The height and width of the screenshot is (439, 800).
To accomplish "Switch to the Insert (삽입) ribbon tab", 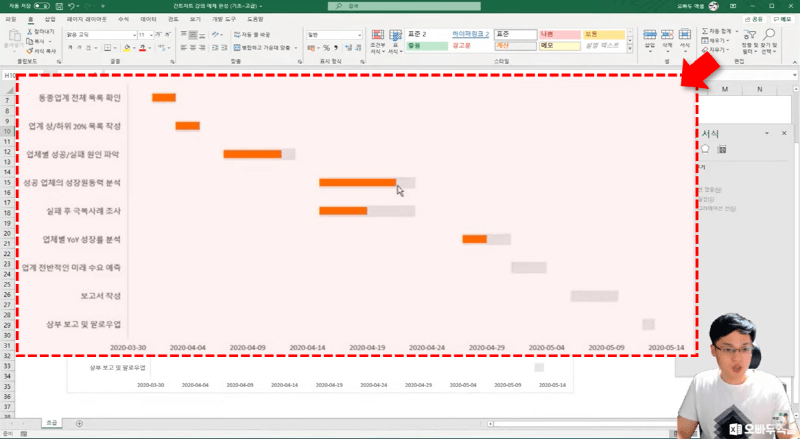I will 50,19.
